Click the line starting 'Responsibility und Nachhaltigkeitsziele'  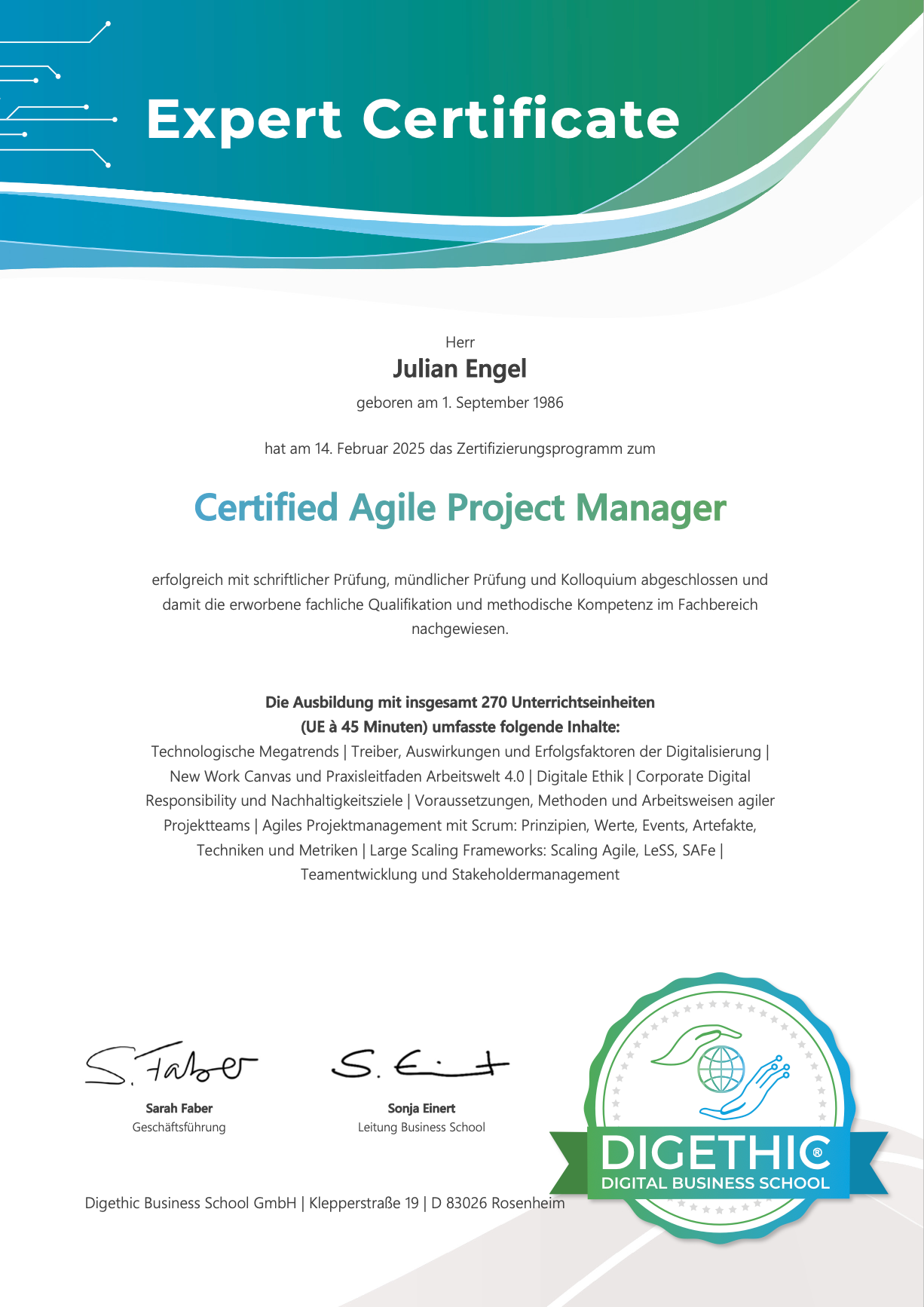pos(460,800)
